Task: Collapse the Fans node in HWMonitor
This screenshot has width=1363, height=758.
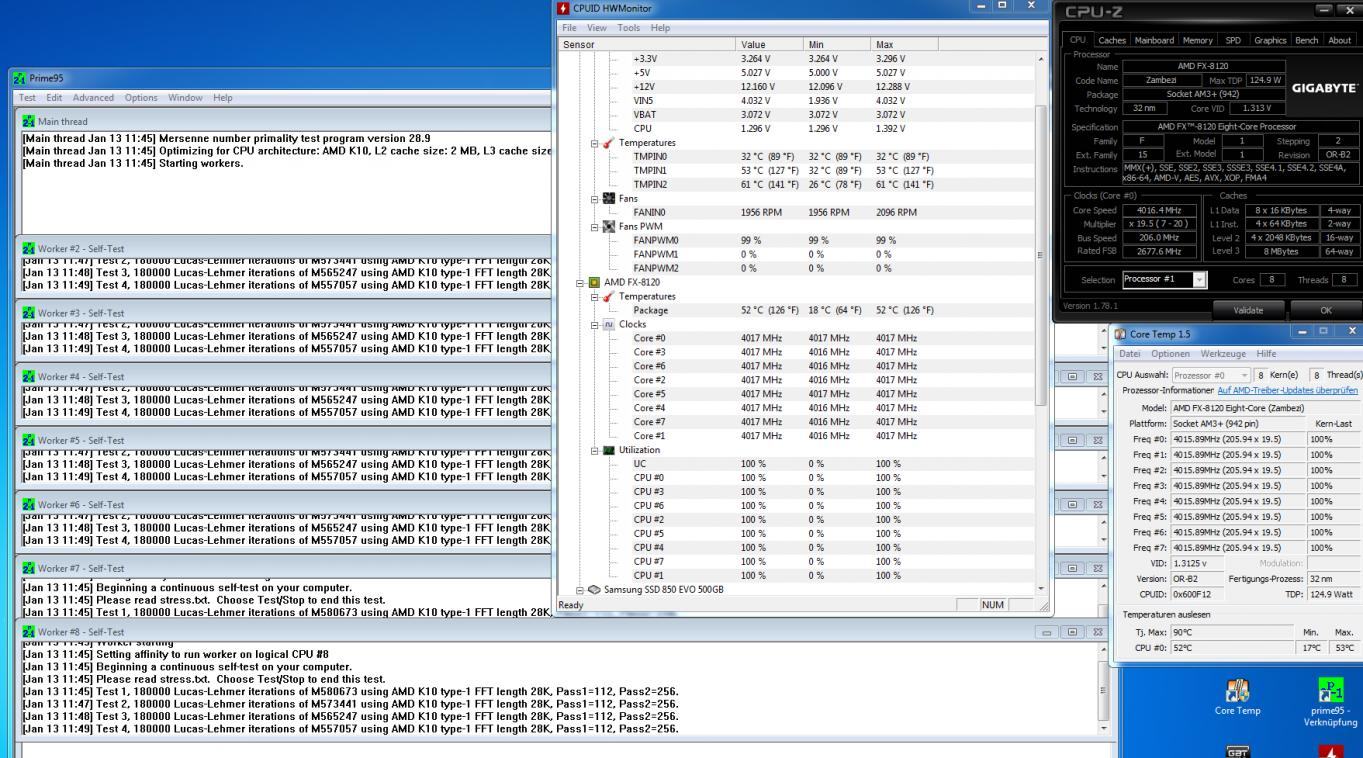Action: coord(596,199)
